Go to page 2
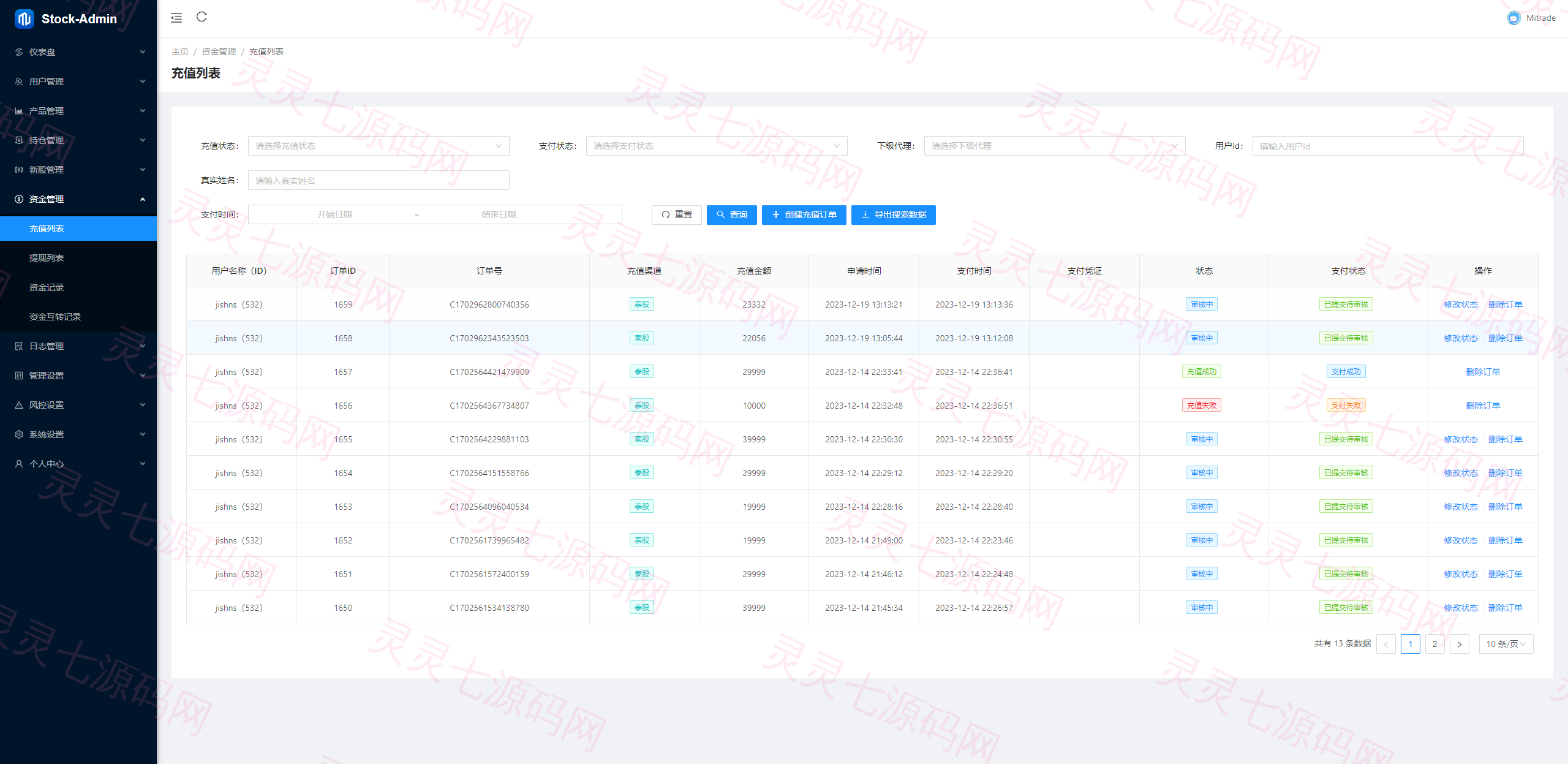Image resolution: width=1568 pixels, height=764 pixels. [1435, 644]
